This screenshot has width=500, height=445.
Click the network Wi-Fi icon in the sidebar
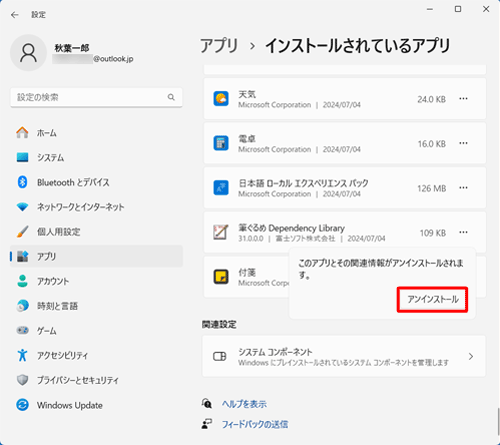pos(22,207)
